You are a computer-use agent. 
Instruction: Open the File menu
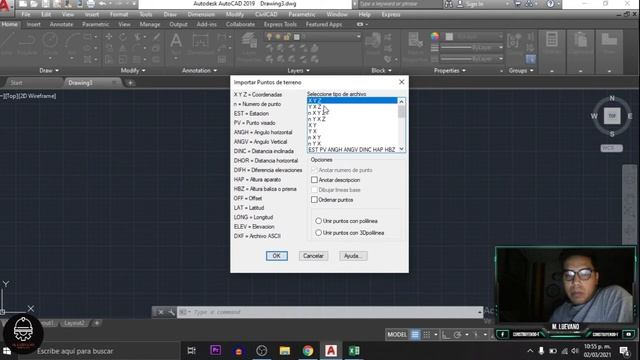click(x=26, y=14)
